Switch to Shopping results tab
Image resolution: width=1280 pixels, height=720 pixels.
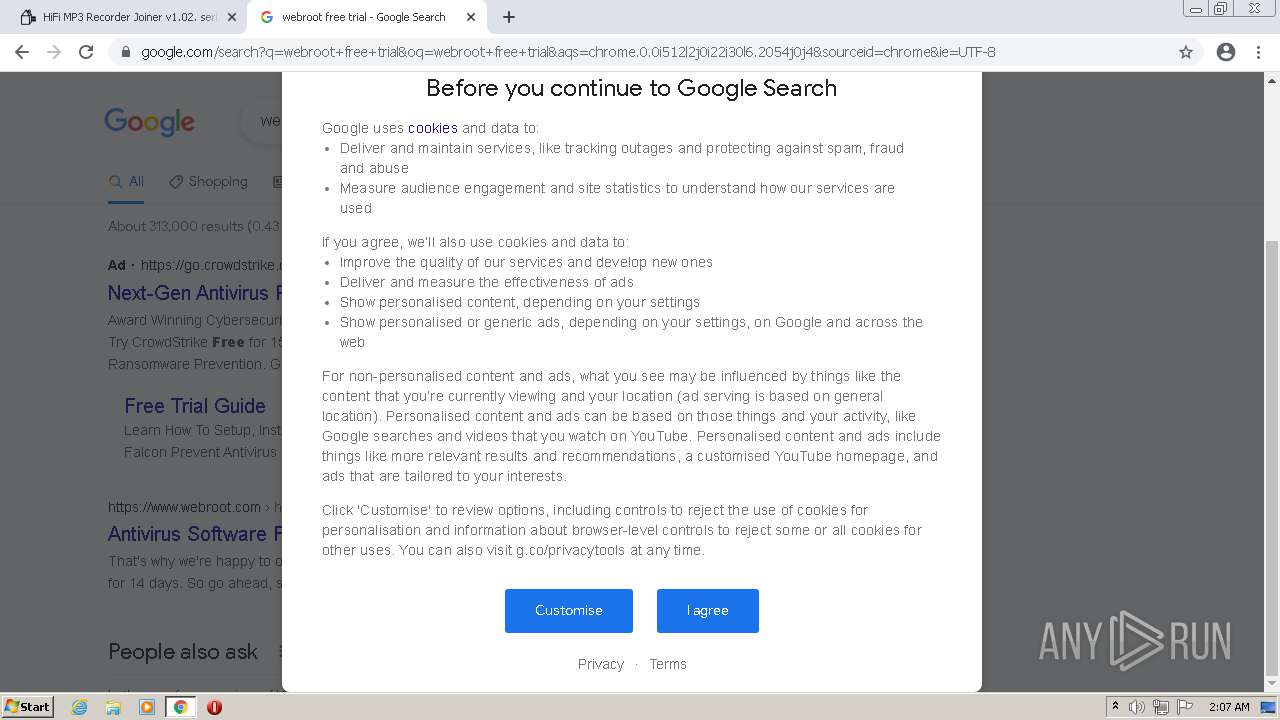pos(208,182)
